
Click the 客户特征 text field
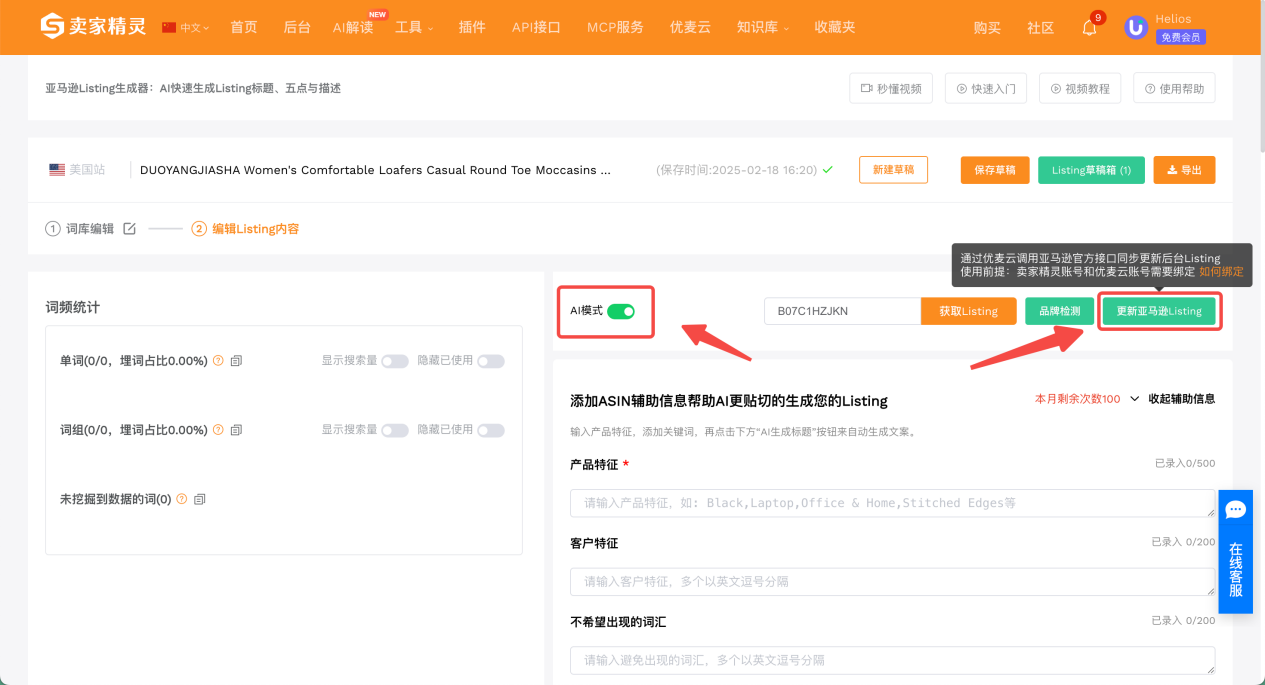point(892,581)
